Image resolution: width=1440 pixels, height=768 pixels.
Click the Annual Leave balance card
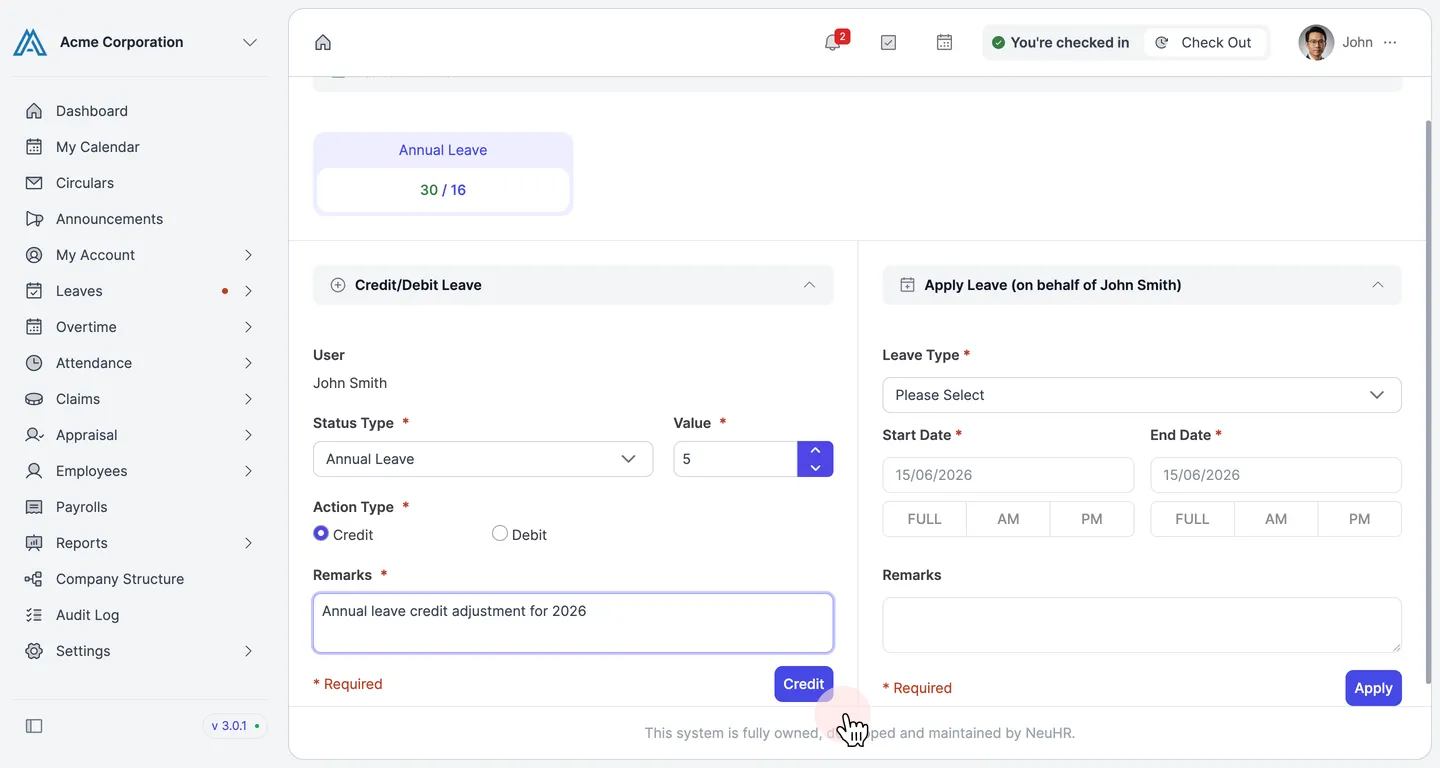[443, 174]
